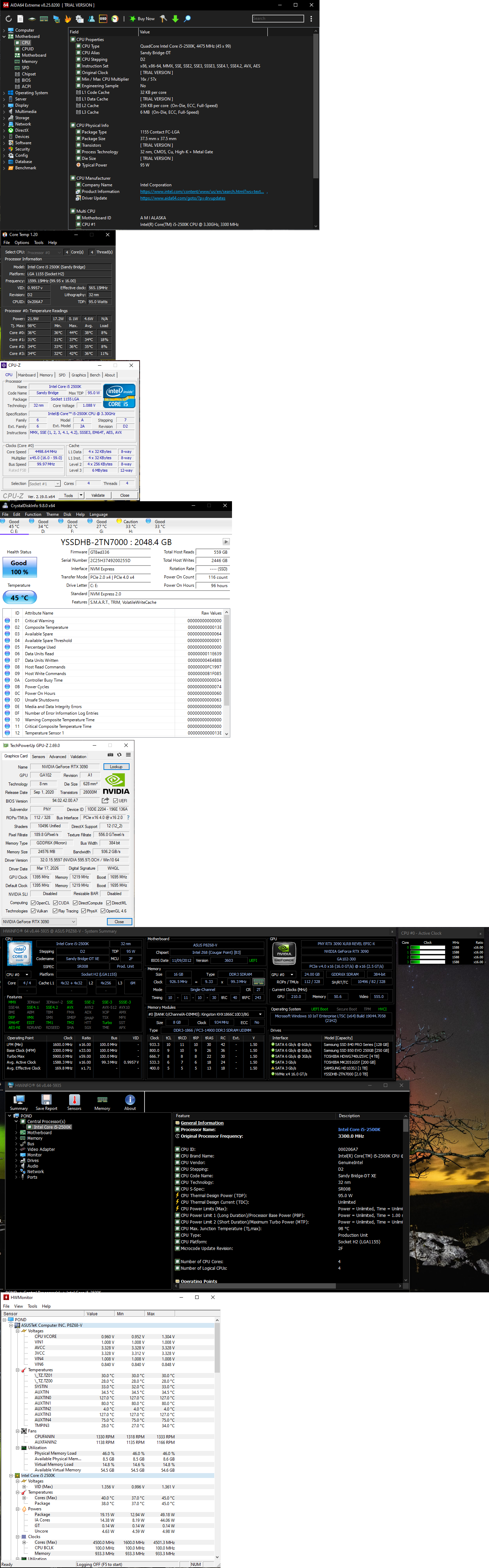Click GPU-Z refresh icon
Screen dimensions: 489x1568
point(119,755)
